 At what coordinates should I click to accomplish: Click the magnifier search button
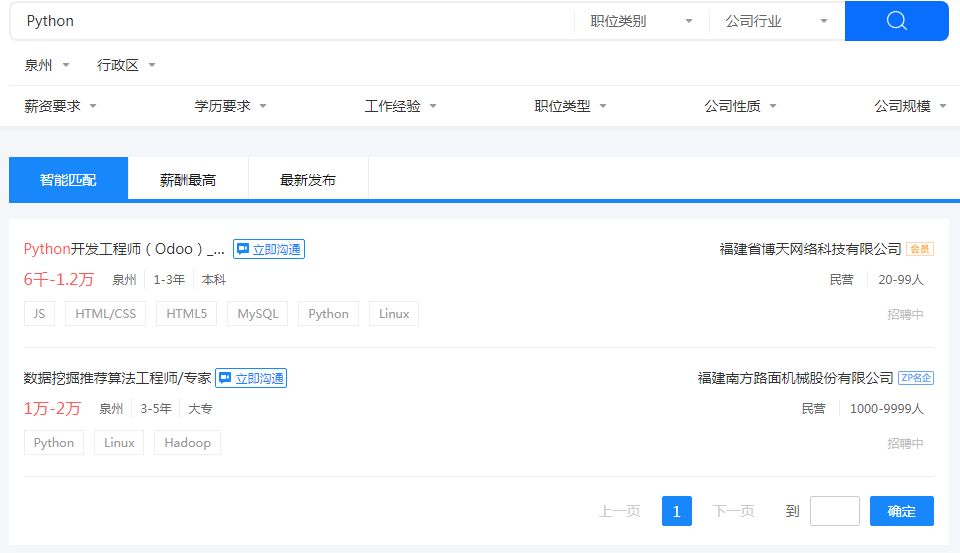click(x=896, y=21)
